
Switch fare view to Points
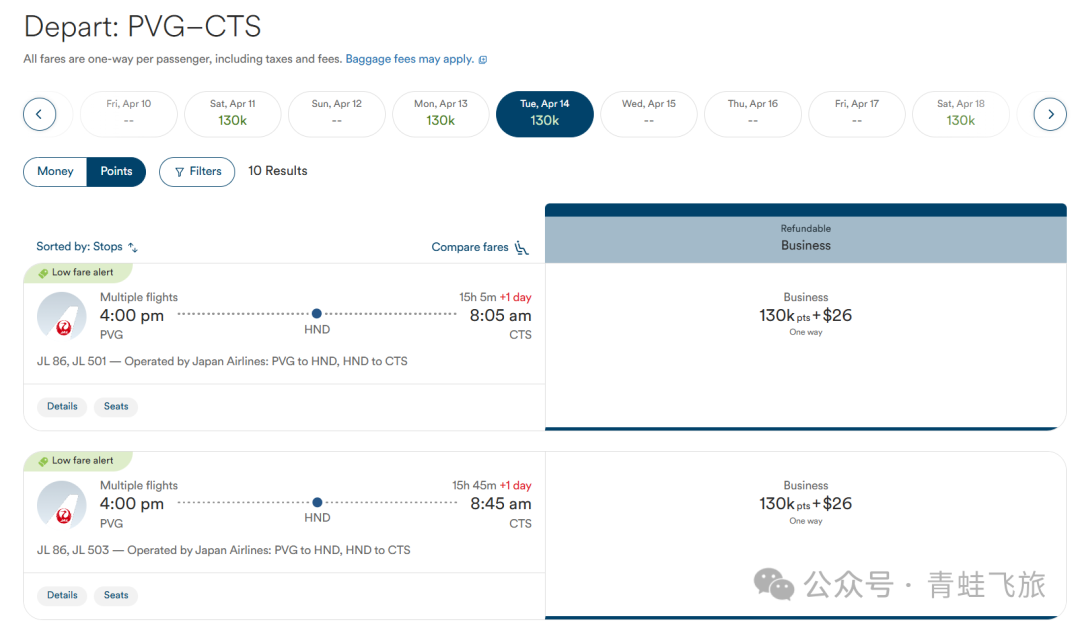(x=116, y=171)
